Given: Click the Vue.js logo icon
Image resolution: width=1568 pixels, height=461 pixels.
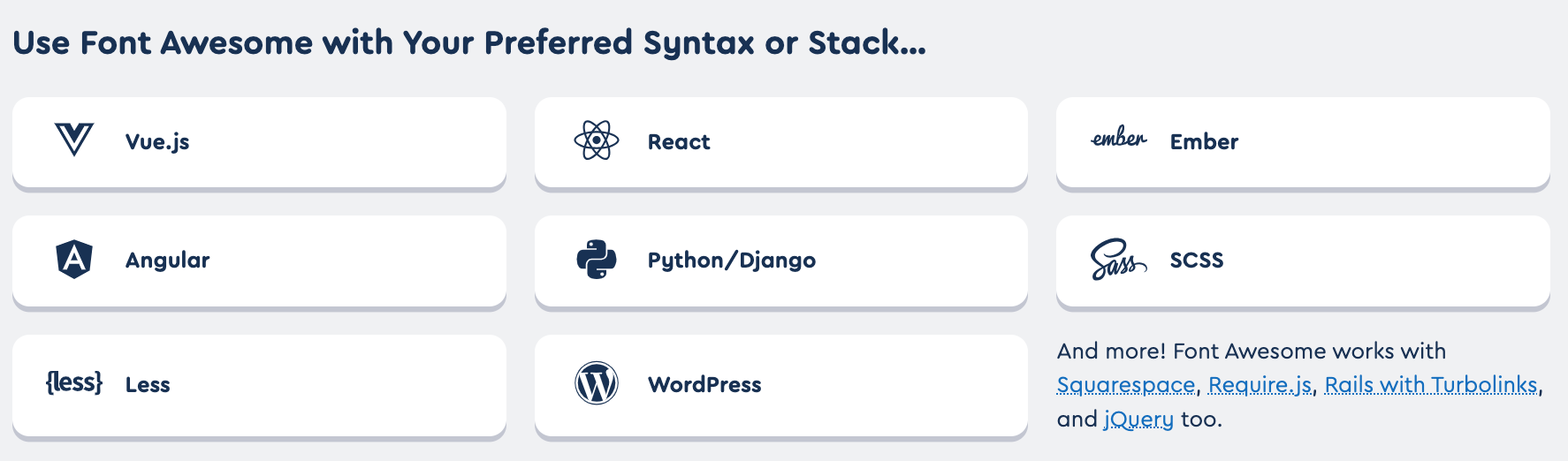Looking at the screenshot, I should tap(74, 140).
